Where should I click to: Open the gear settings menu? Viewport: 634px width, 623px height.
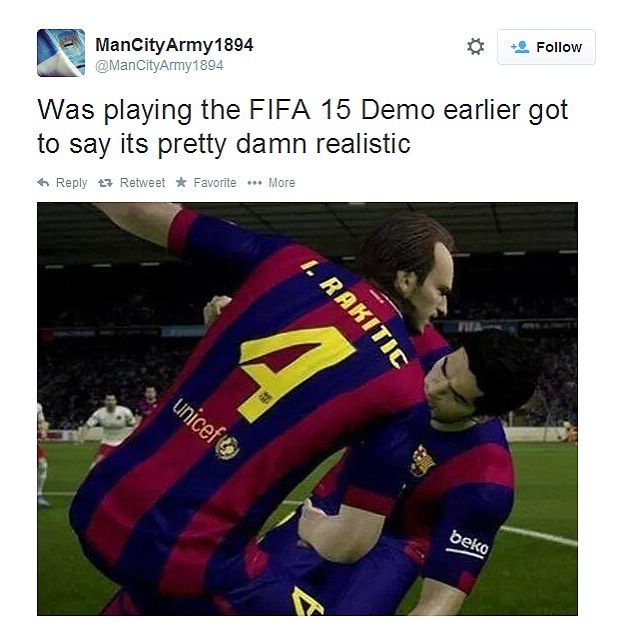pyautogui.click(x=476, y=47)
